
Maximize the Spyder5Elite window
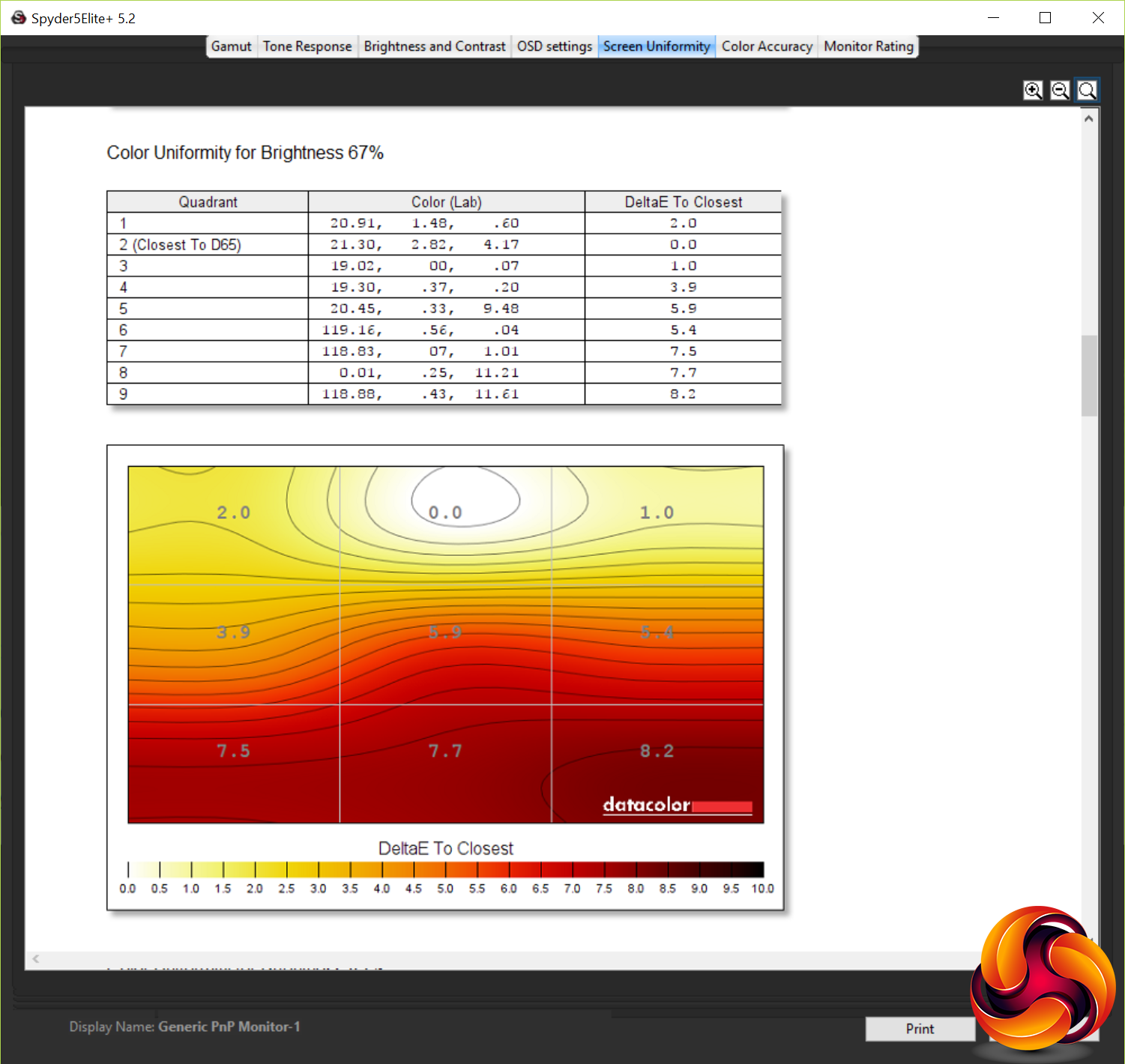pos(1046,18)
